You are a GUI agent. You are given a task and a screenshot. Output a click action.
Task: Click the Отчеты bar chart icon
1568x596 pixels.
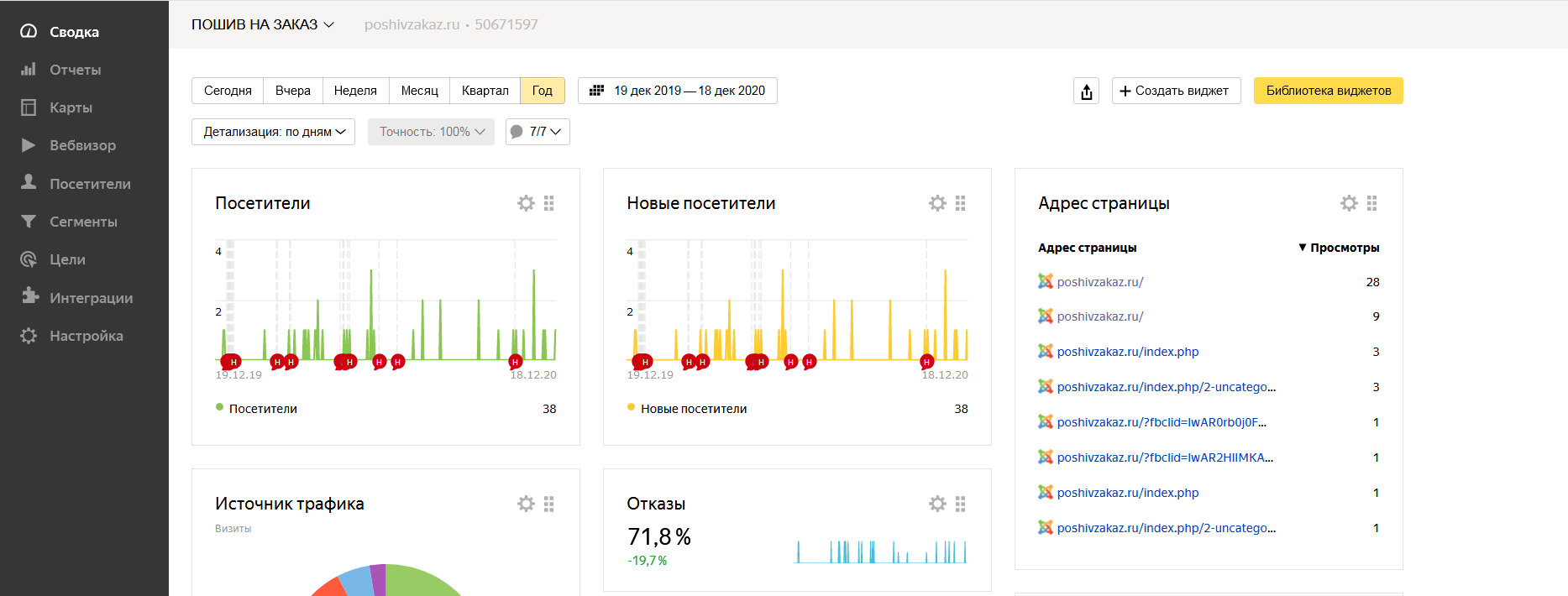(29, 69)
